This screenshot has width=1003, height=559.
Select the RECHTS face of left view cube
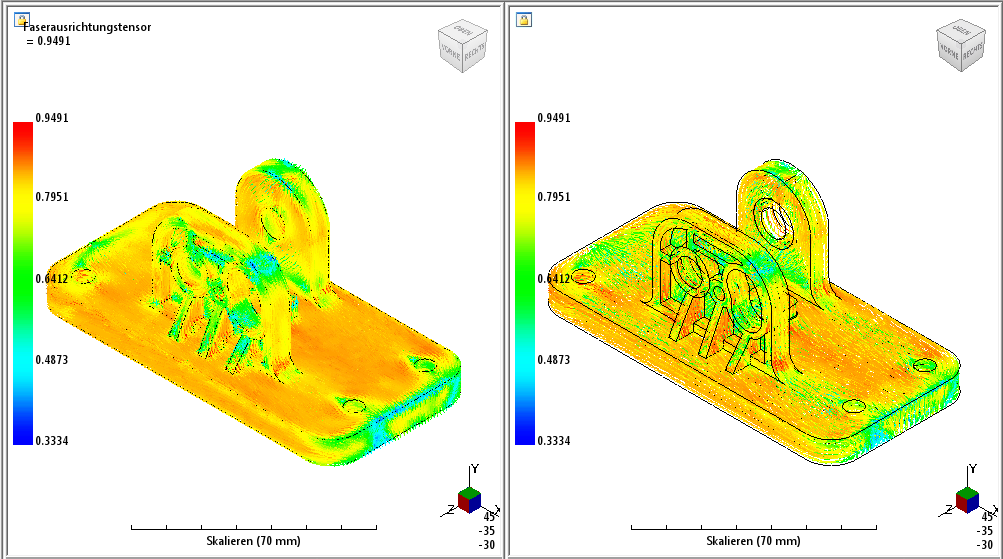point(474,52)
